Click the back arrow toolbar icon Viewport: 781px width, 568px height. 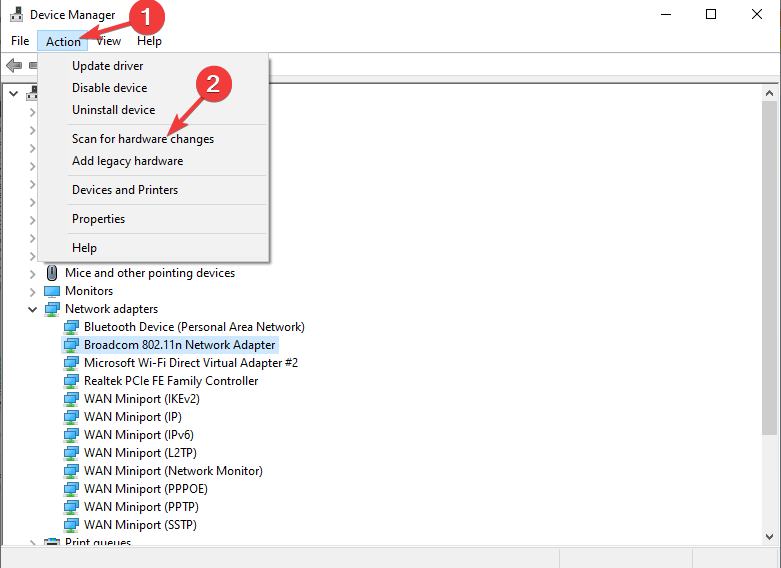point(14,65)
